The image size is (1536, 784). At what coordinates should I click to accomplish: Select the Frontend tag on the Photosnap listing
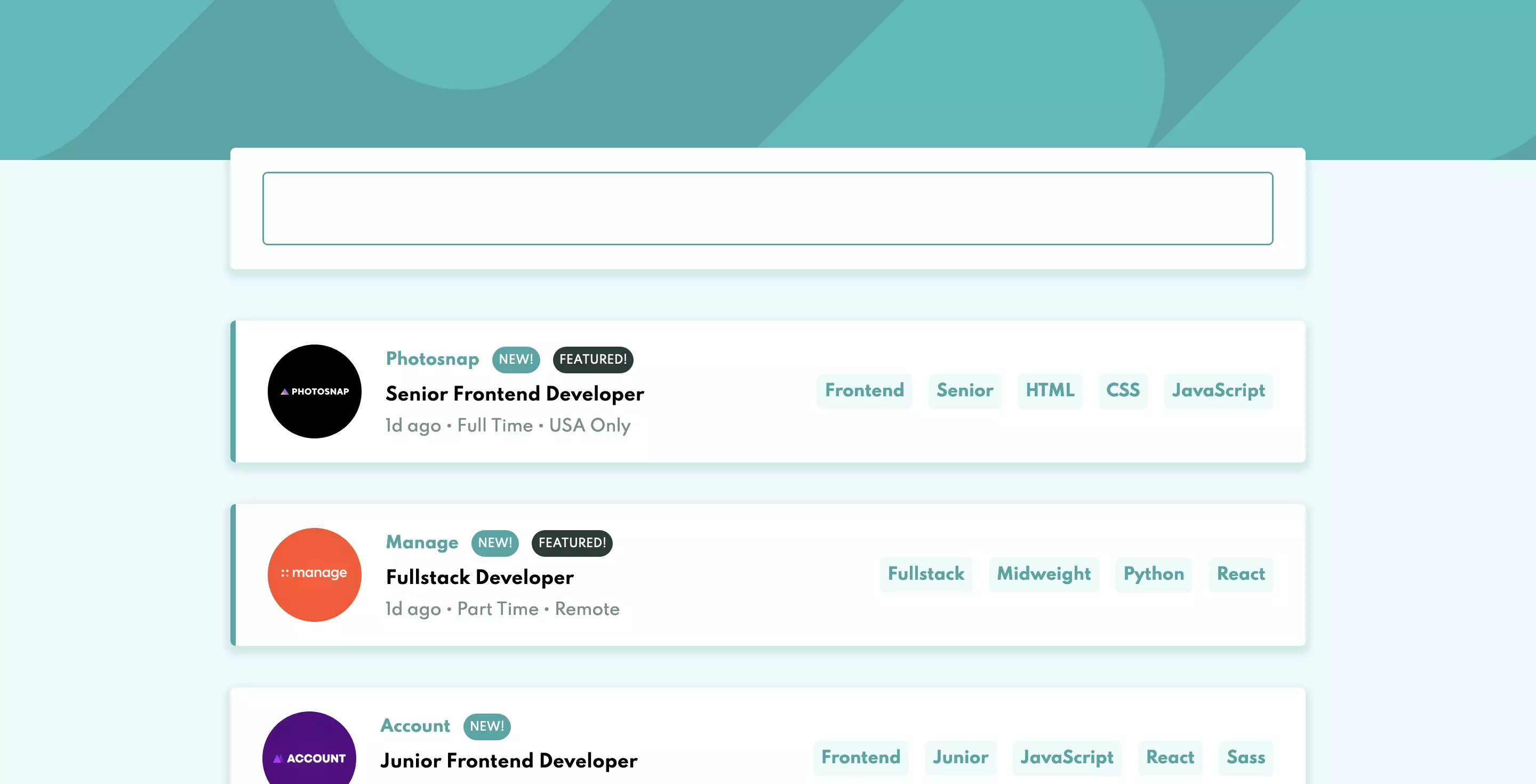(864, 391)
